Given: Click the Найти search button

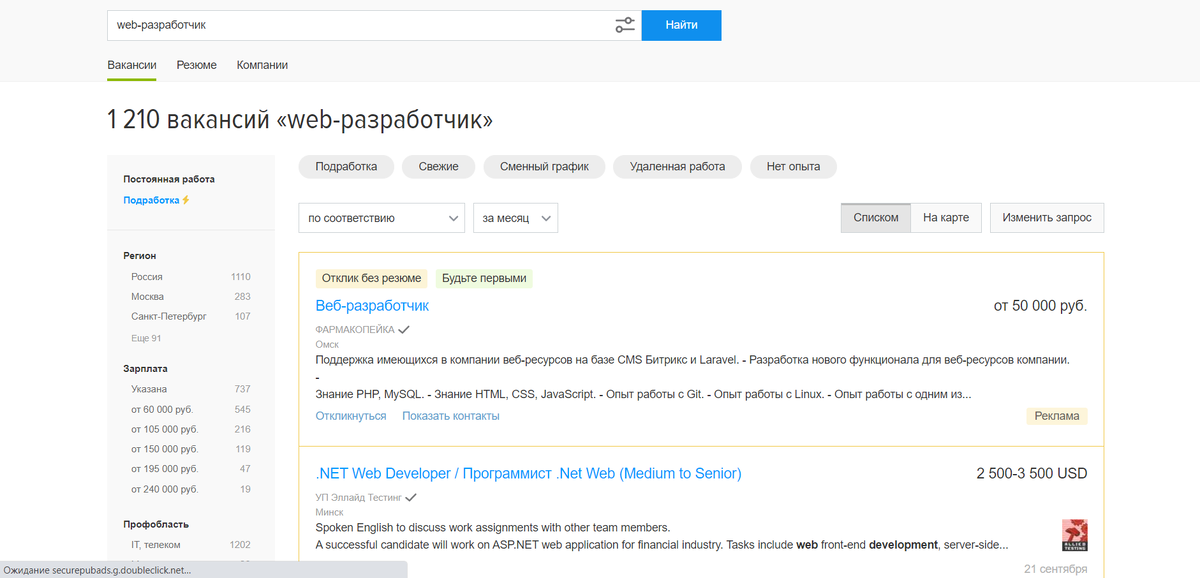Looking at the screenshot, I should pyautogui.click(x=681, y=25).
